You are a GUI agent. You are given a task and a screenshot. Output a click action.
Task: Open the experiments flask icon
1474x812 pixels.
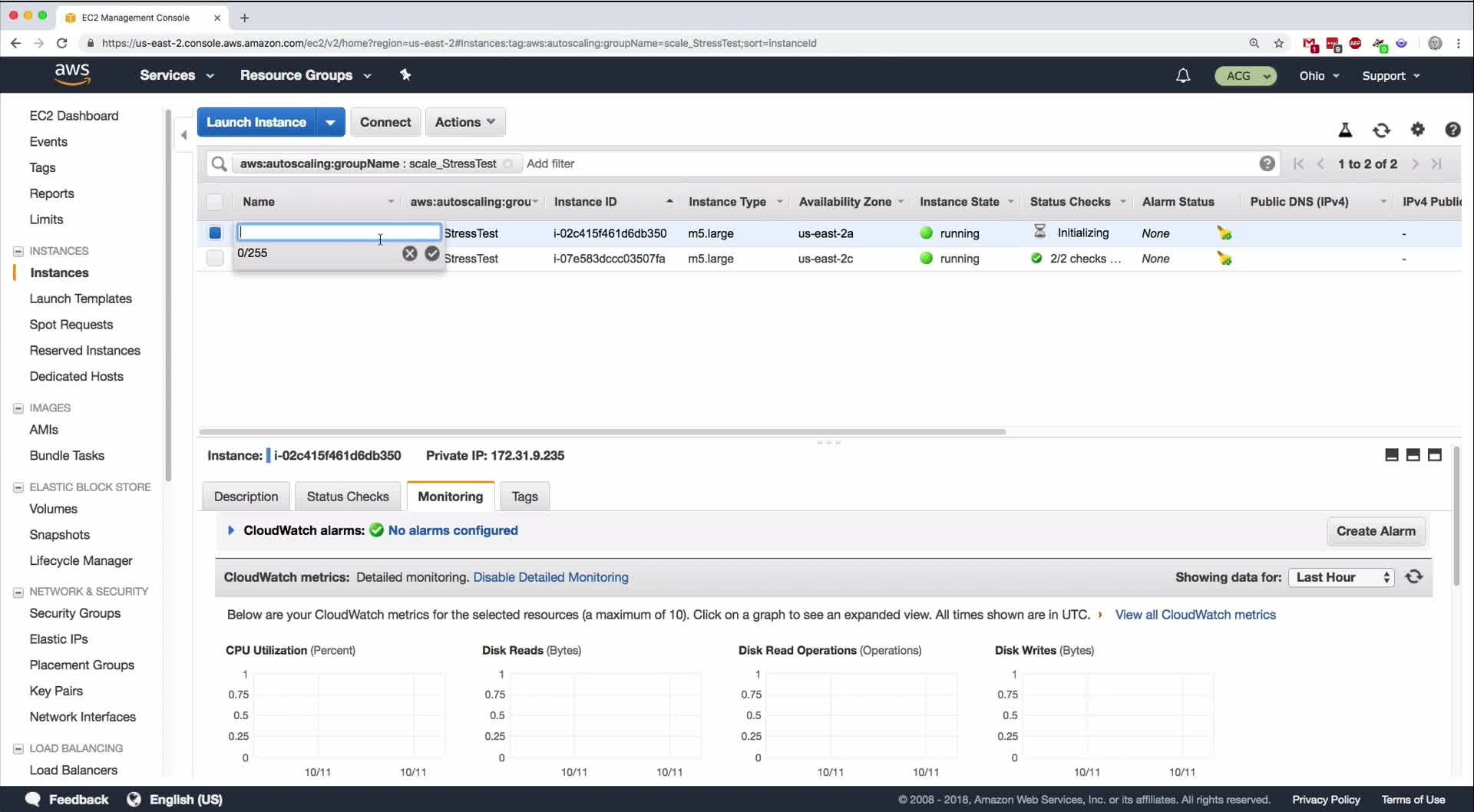click(1345, 130)
